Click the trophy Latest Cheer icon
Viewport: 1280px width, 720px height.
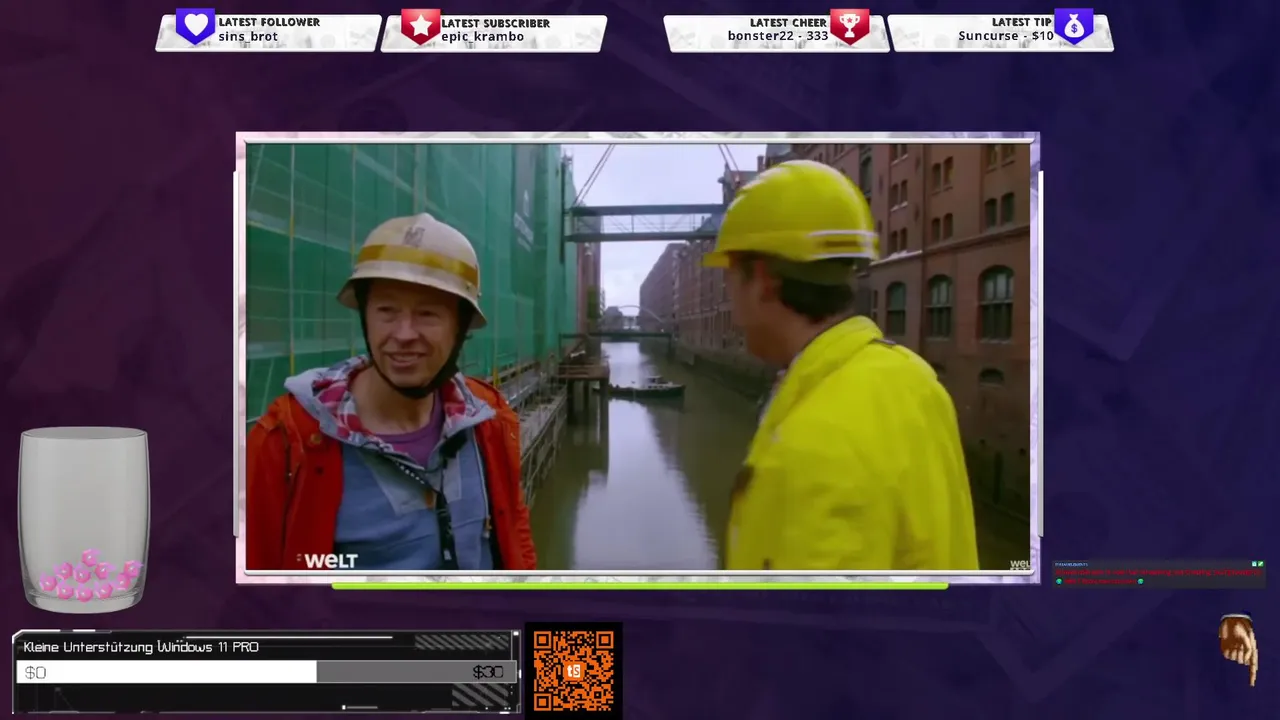tap(850, 26)
